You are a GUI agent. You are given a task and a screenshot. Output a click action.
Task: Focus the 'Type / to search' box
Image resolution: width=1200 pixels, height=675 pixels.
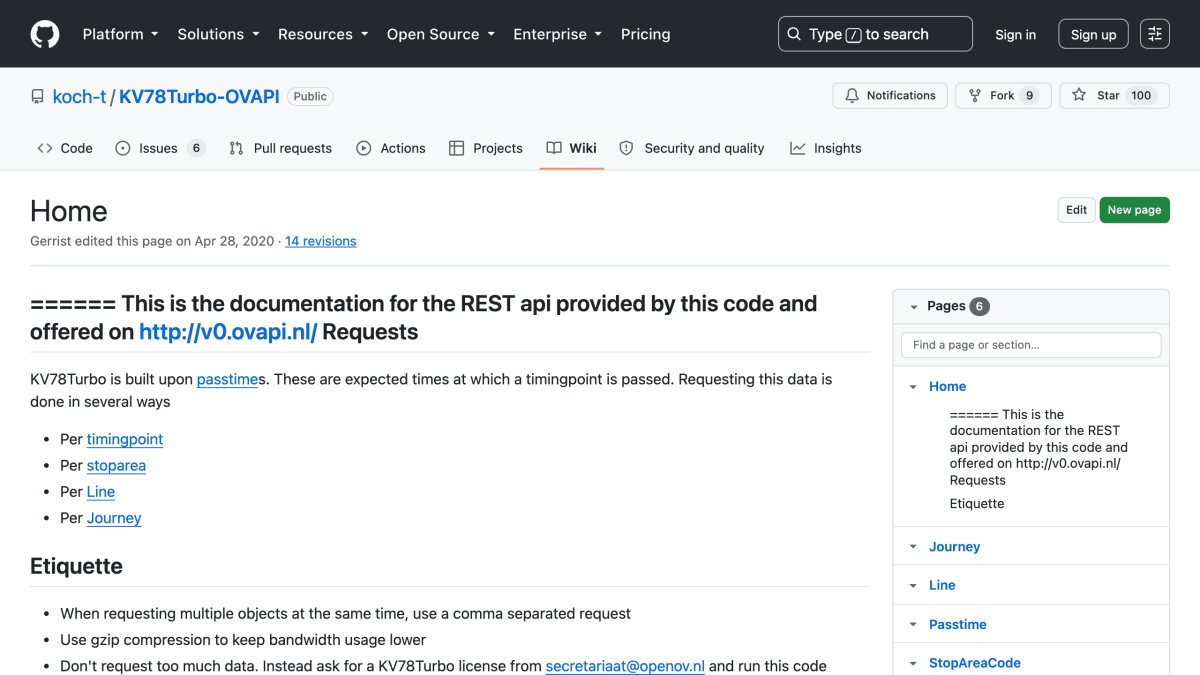[x=875, y=34]
